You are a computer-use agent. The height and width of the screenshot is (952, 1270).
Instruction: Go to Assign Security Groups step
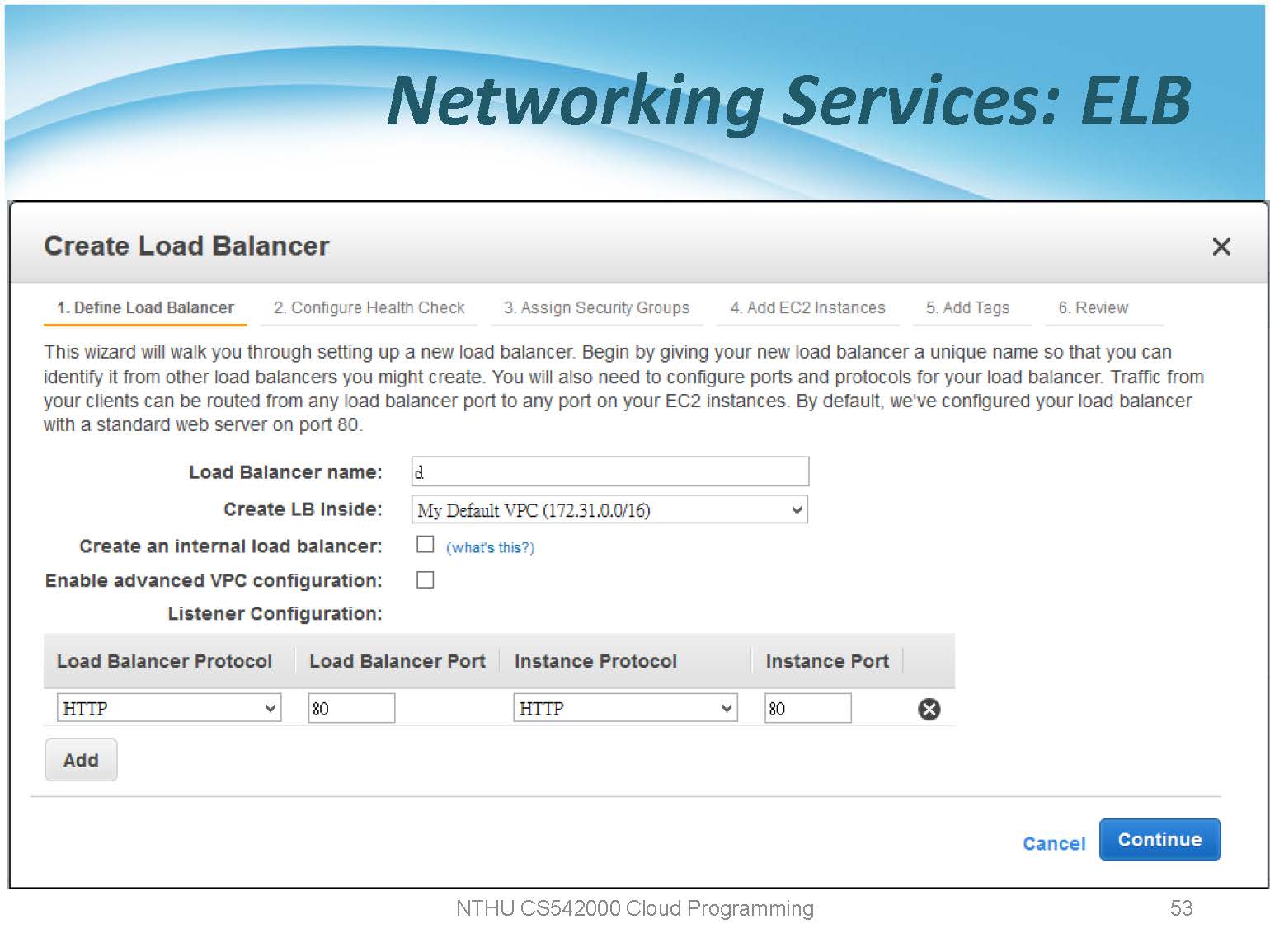pos(596,308)
